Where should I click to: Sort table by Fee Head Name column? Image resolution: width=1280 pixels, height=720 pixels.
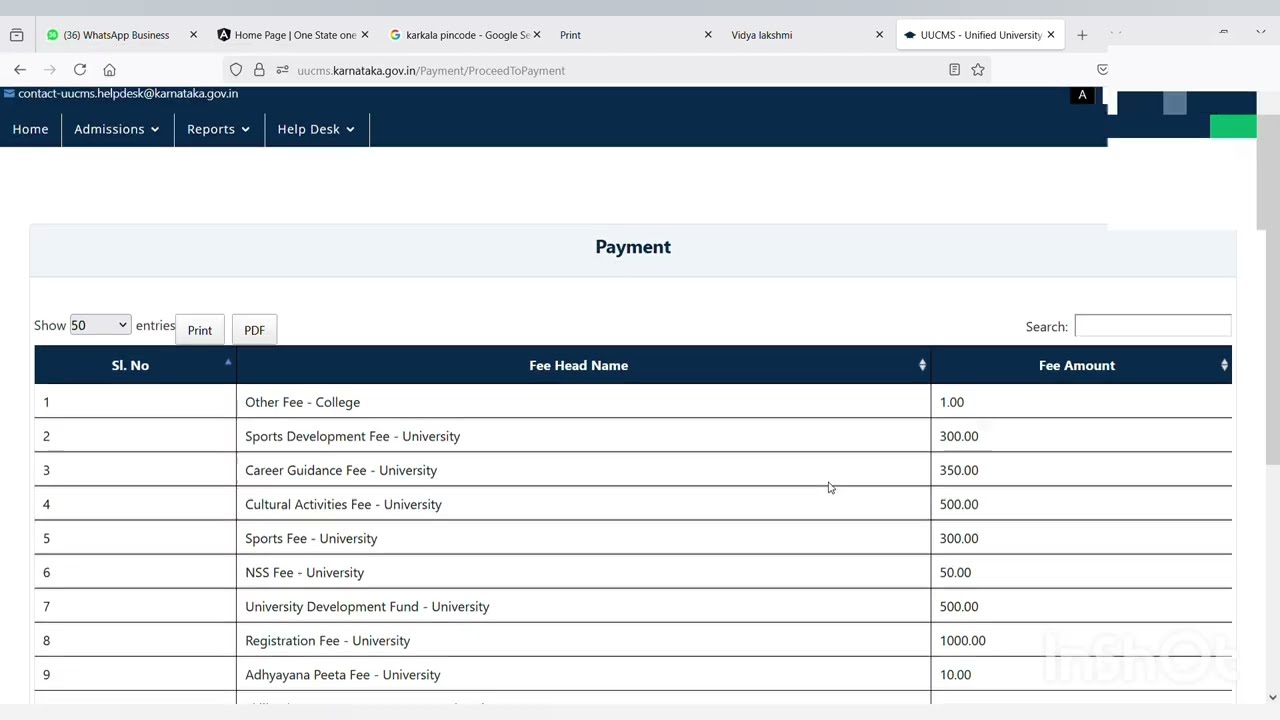(x=583, y=365)
